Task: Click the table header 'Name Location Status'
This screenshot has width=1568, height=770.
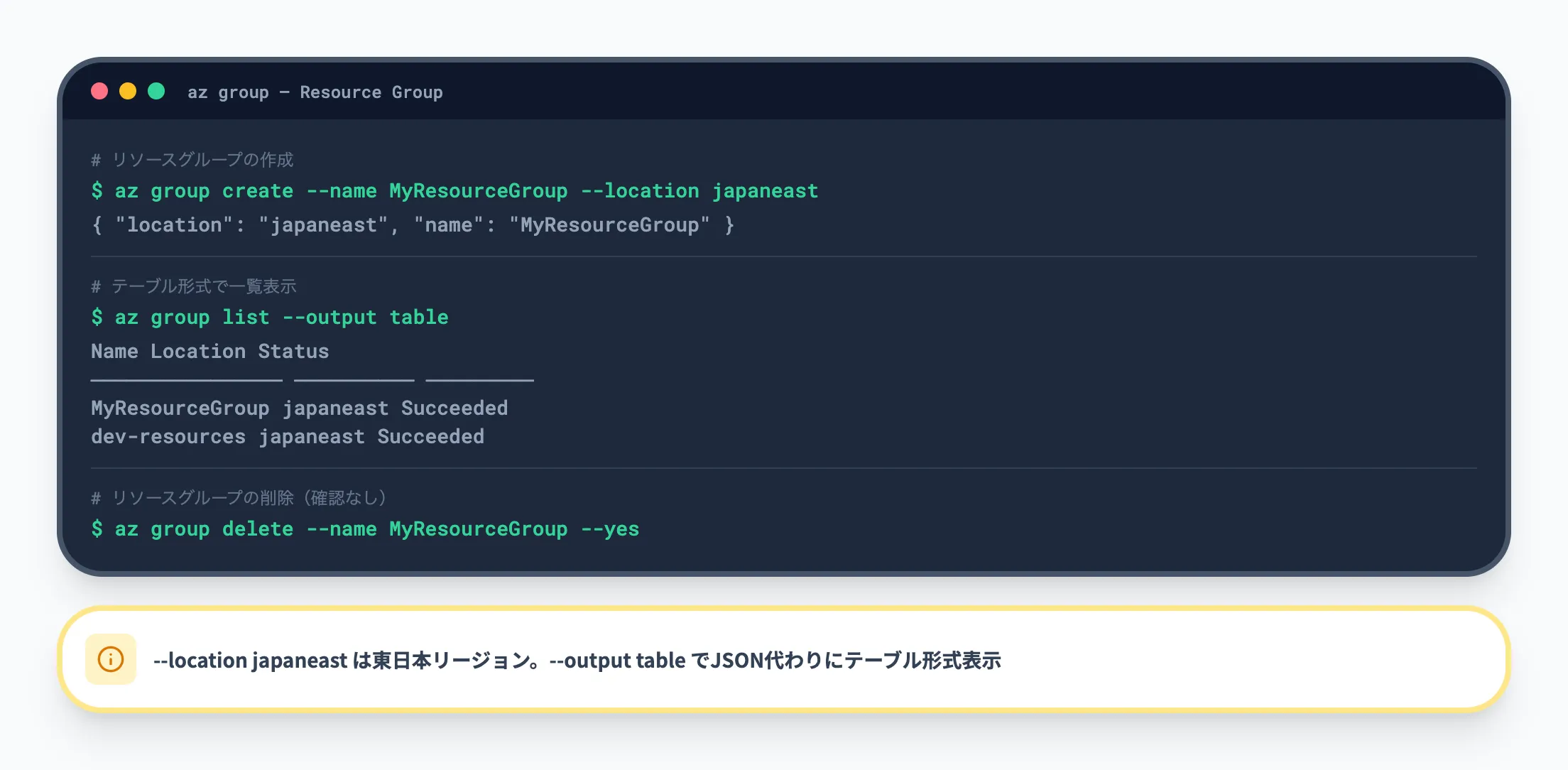Action: pos(209,352)
